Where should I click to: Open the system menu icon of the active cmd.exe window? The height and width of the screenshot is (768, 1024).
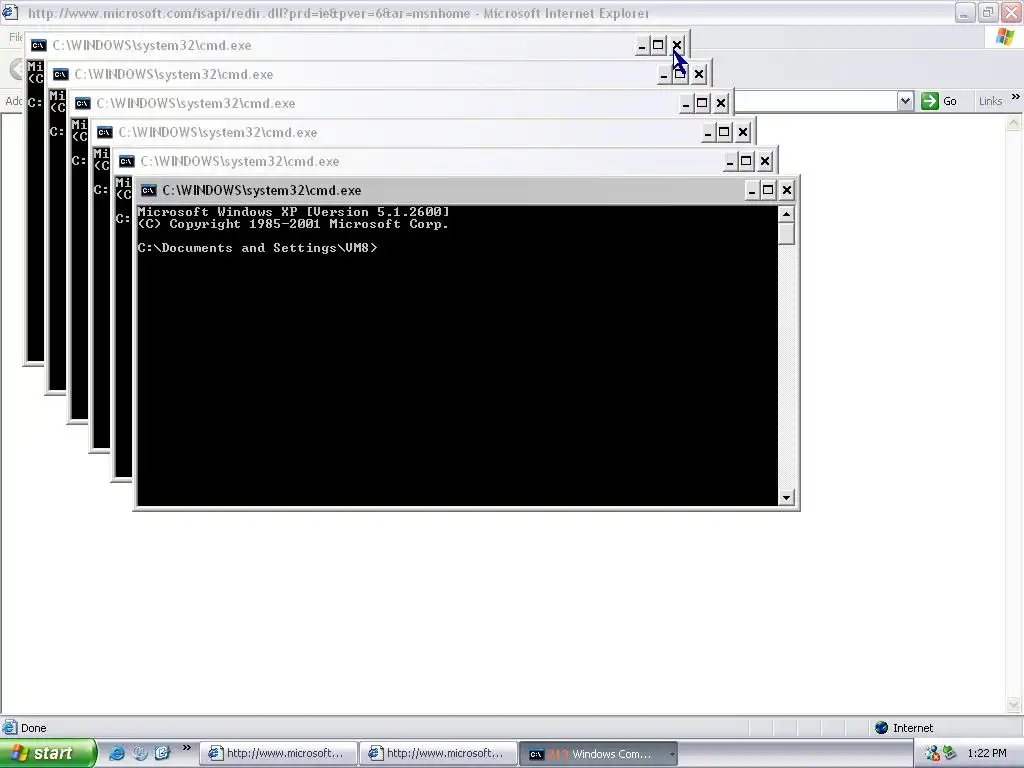(x=148, y=190)
